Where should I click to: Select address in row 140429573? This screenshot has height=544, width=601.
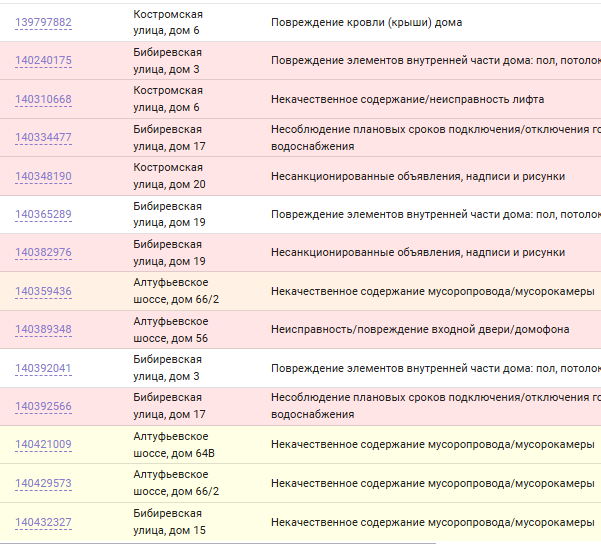coord(176,483)
